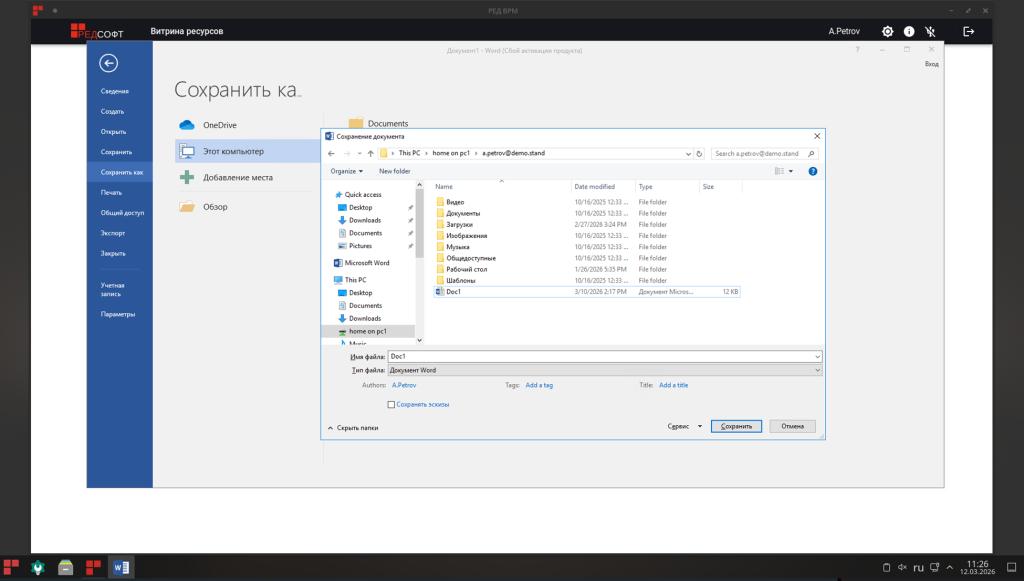The width and height of the screenshot is (1024, 581).
Task: Click A.Petrov author link
Action: [x=404, y=385]
